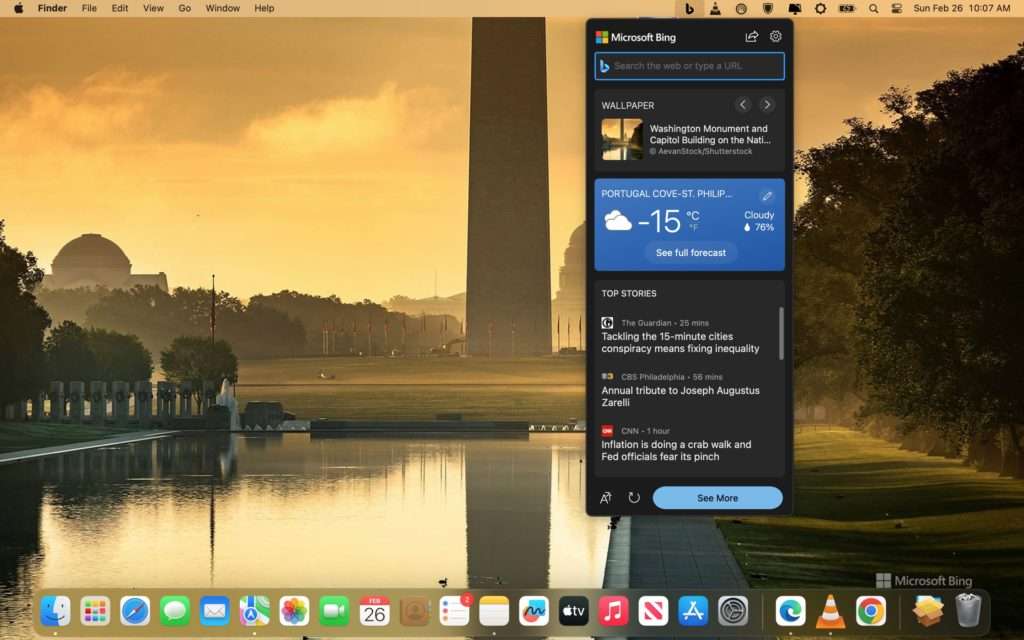Launch Music from the Dock
Viewport: 1024px width, 640px height.
pyautogui.click(x=613, y=611)
